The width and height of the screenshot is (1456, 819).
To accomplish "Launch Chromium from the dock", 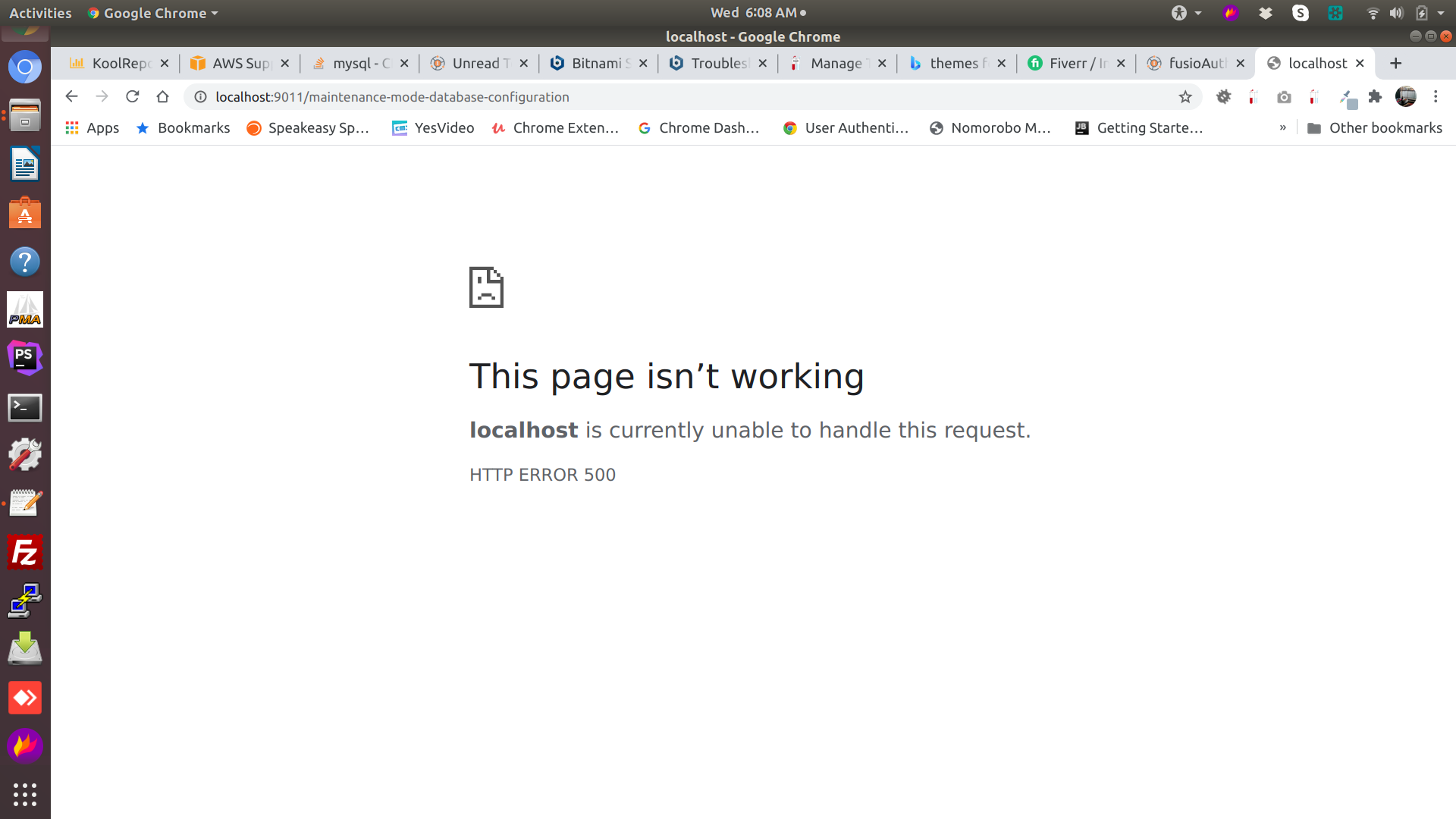I will (25, 67).
